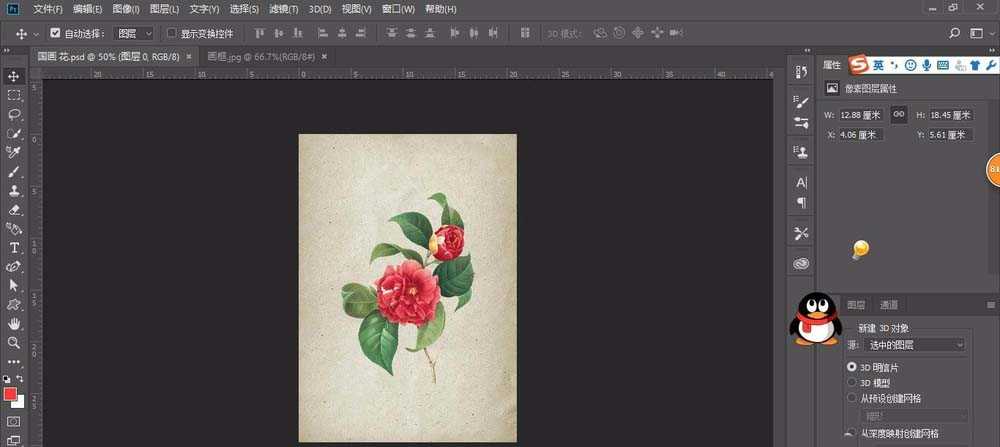Screen dimensions: 1000x447
Task: Click the W width input field
Action: point(862,115)
